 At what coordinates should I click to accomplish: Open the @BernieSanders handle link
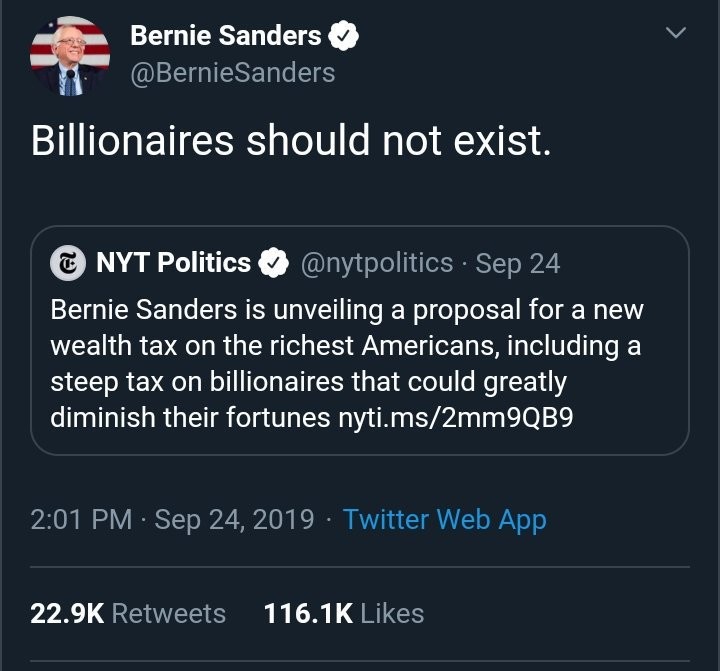point(233,73)
